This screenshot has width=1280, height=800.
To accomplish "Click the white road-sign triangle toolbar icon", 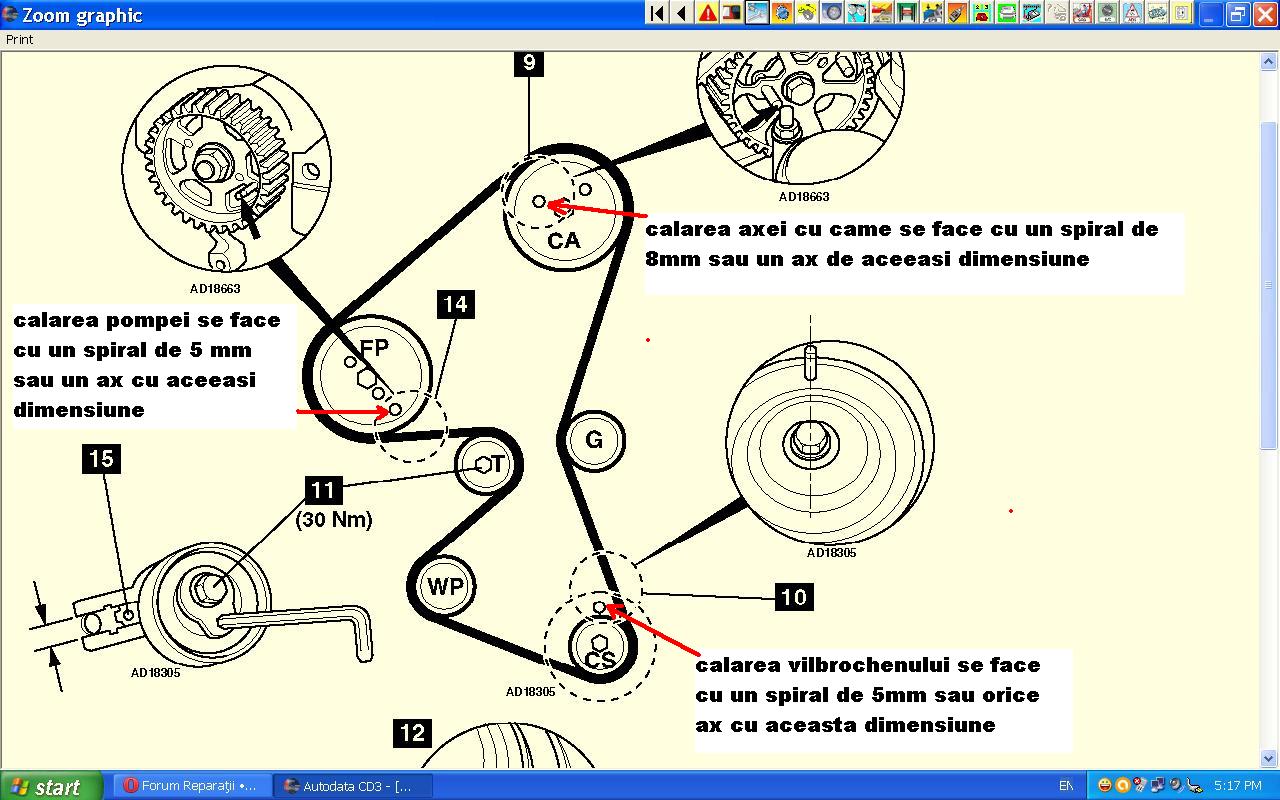I will pyautogui.click(x=1132, y=13).
